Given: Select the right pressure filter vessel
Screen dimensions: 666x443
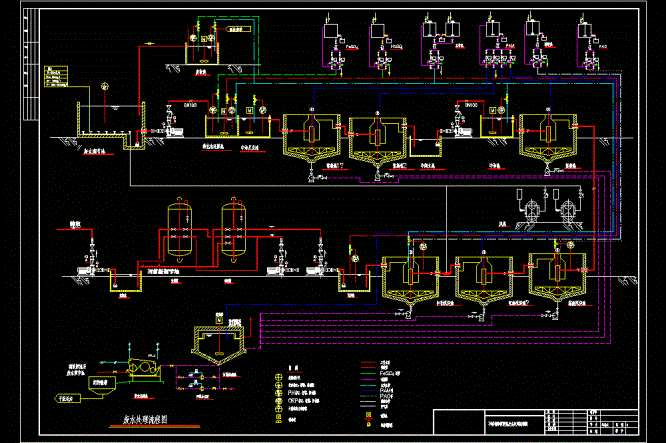Looking at the screenshot, I should pyautogui.click(x=233, y=230).
